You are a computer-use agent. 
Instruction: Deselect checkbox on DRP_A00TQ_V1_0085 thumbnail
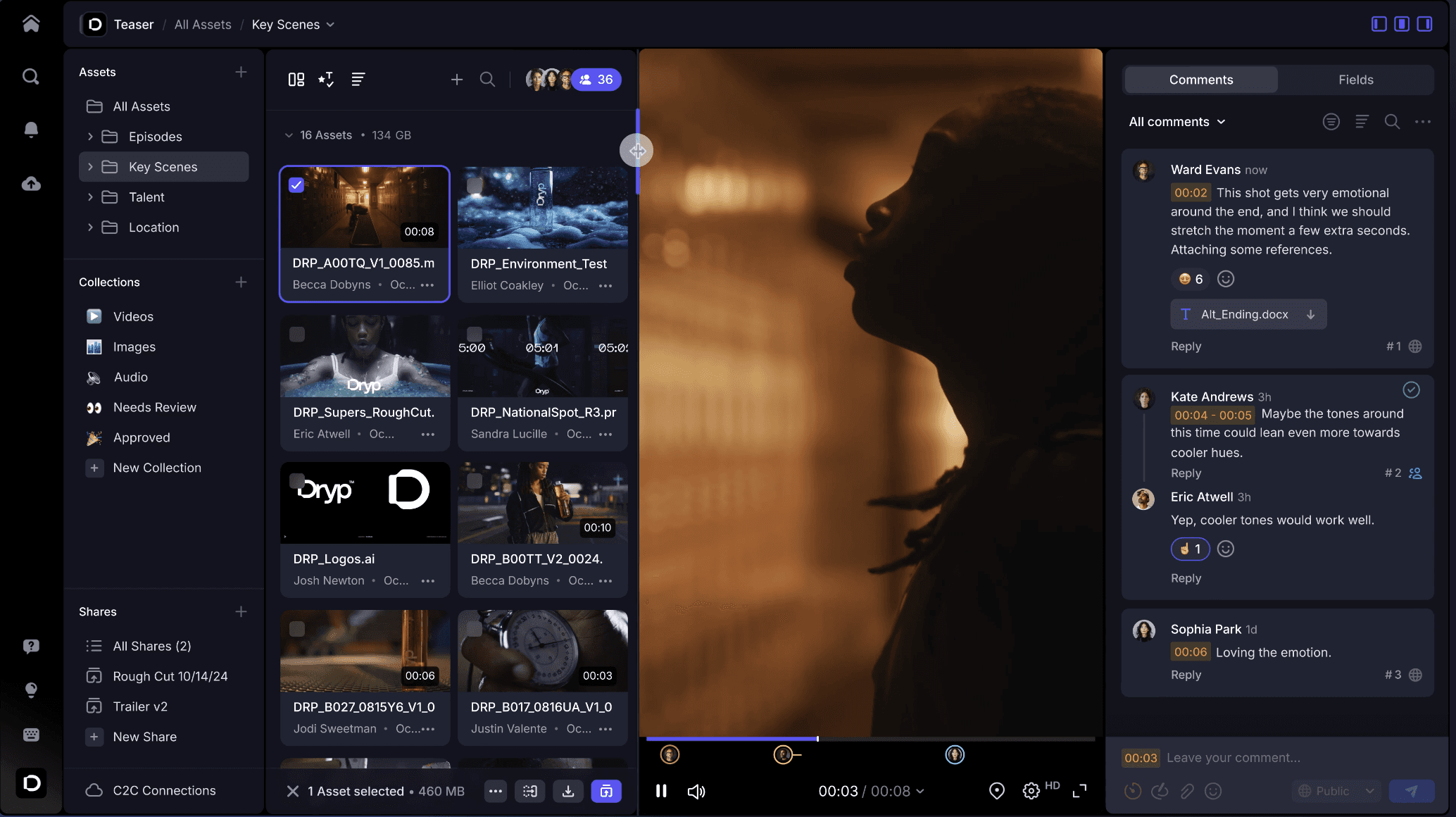[x=296, y=185]
